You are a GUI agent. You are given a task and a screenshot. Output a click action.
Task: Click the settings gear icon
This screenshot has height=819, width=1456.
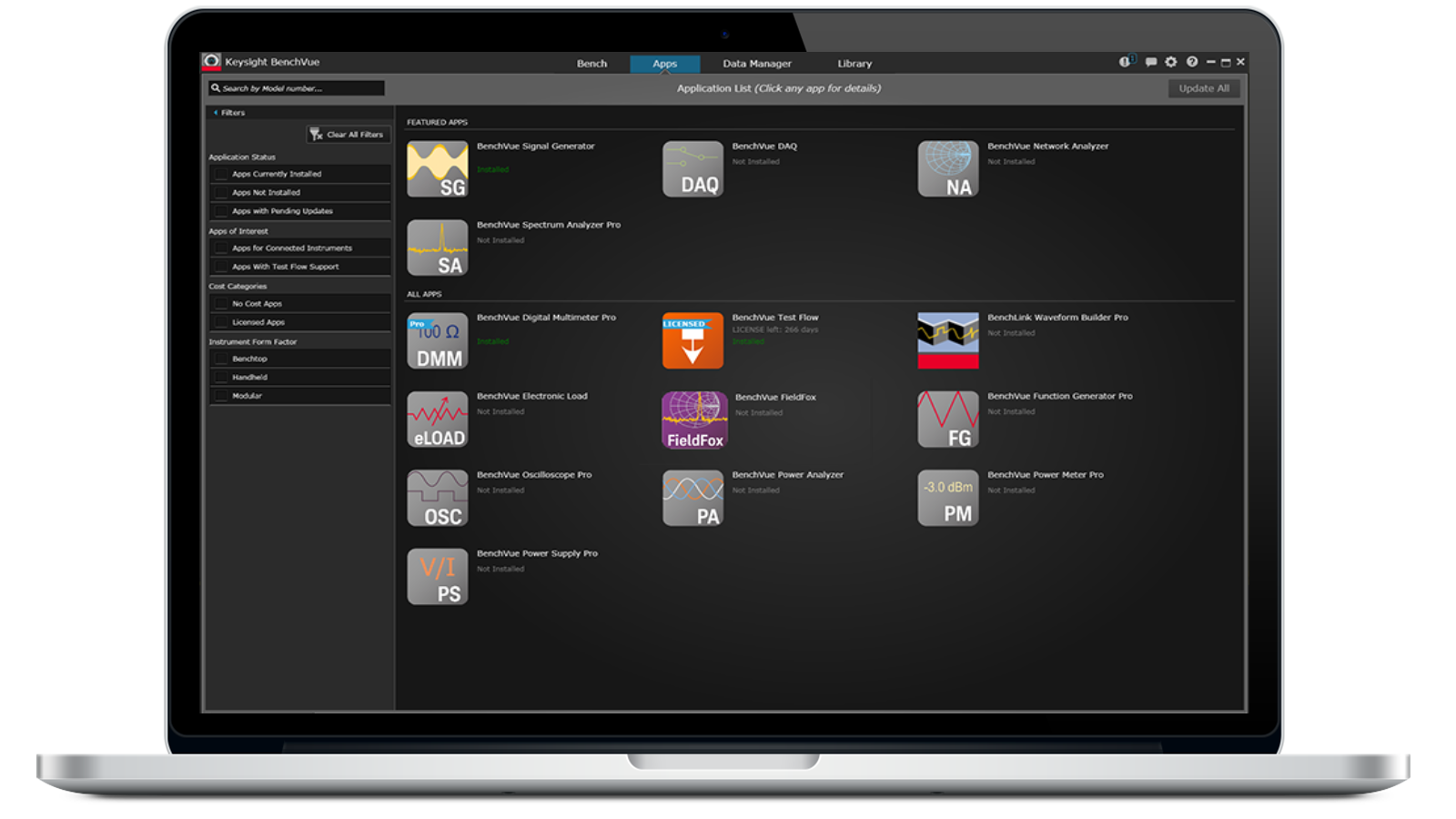pos(1171,62)
